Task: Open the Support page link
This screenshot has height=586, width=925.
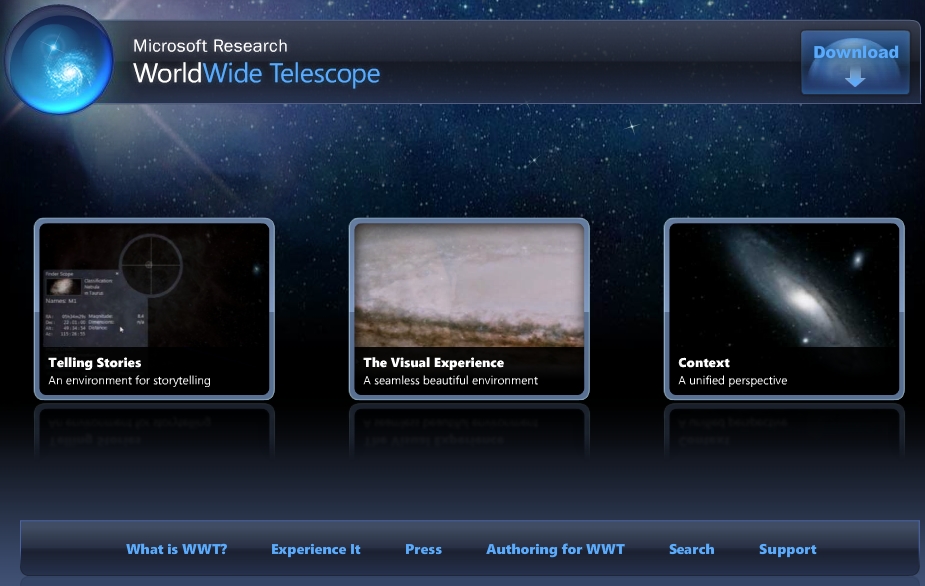Action: coord(788,549)
